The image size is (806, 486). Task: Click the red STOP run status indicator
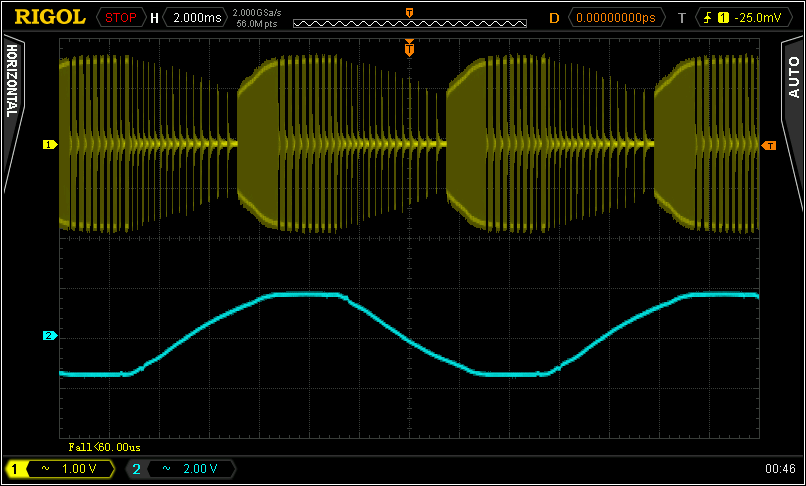121,17
